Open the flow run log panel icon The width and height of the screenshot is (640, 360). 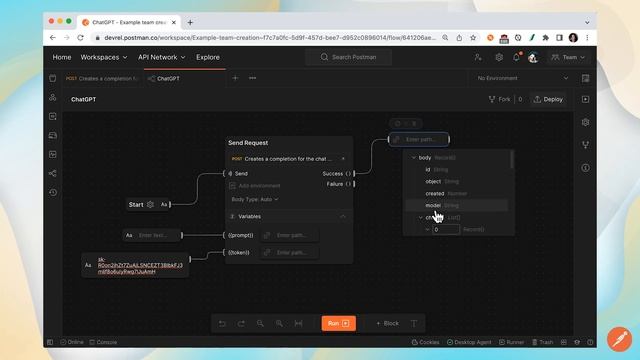(x=585, y=99)
